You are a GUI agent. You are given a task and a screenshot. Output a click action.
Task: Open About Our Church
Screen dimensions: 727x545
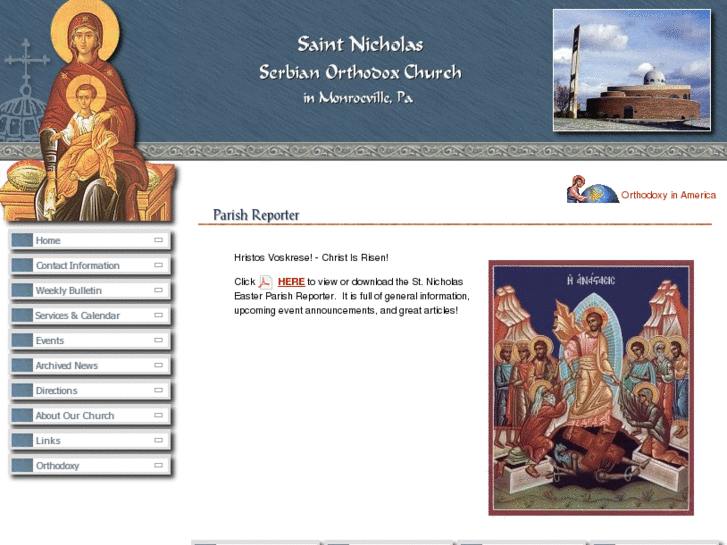pos(90,416)
